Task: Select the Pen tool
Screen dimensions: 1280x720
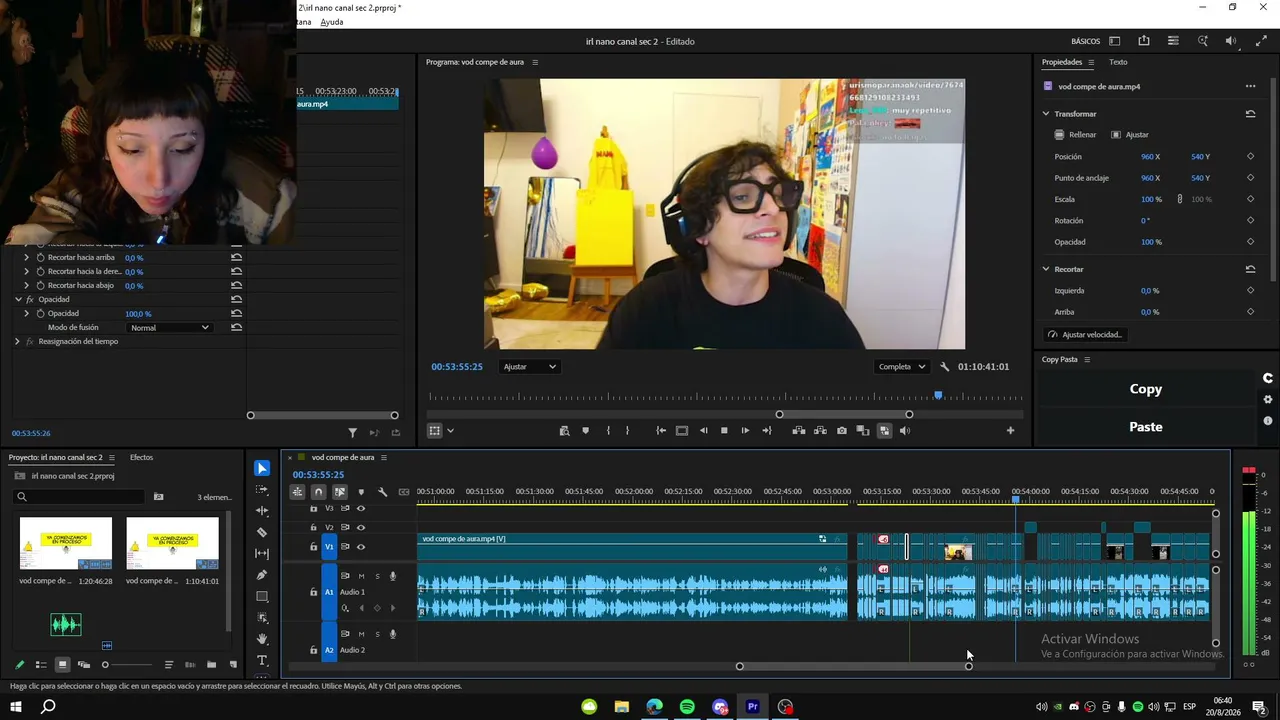Action: [262, 575]
